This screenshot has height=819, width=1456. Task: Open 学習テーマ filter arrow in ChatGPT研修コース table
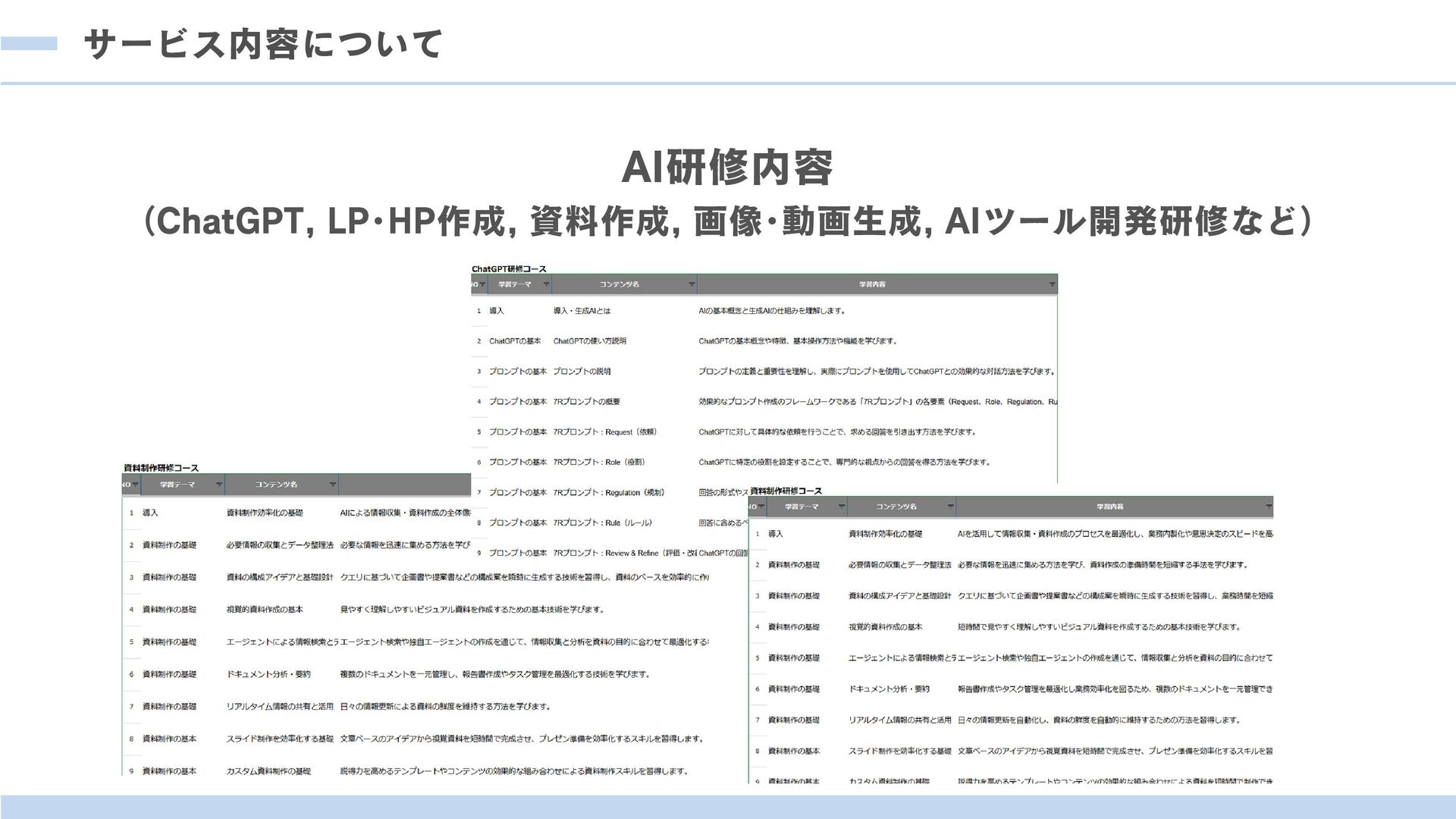click(546, 285)
